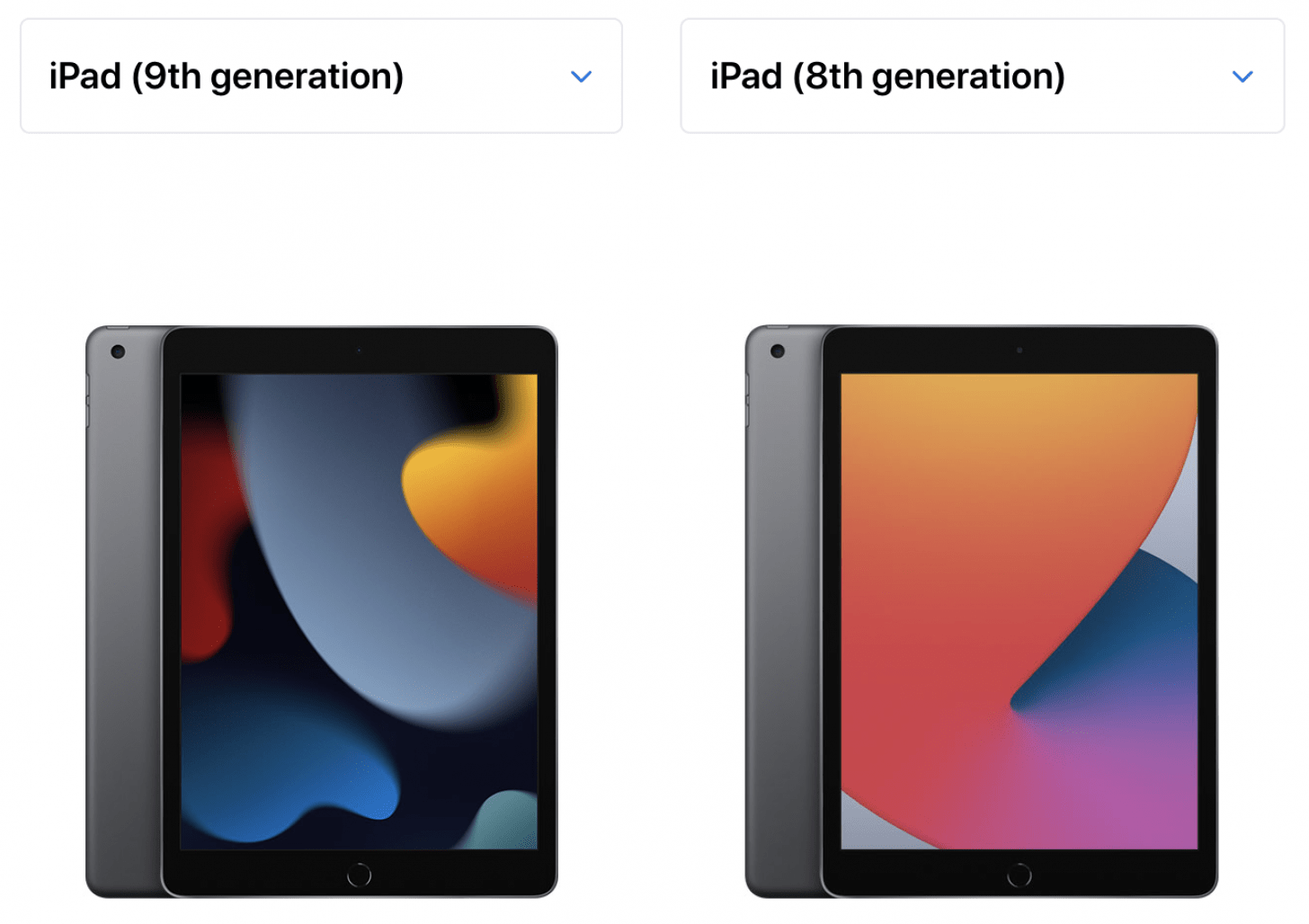Viewport: 1309px width, 924px height.
Task: Click the blue chevron beside iPad (8th generation)
Action: point(1242,77)
